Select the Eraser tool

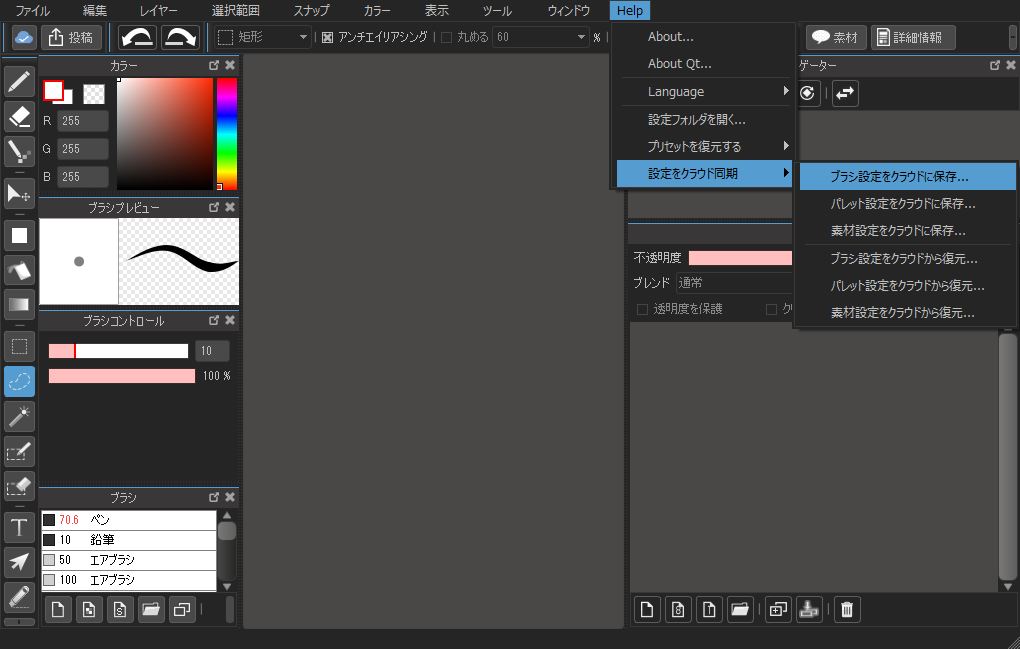point(20,118)
